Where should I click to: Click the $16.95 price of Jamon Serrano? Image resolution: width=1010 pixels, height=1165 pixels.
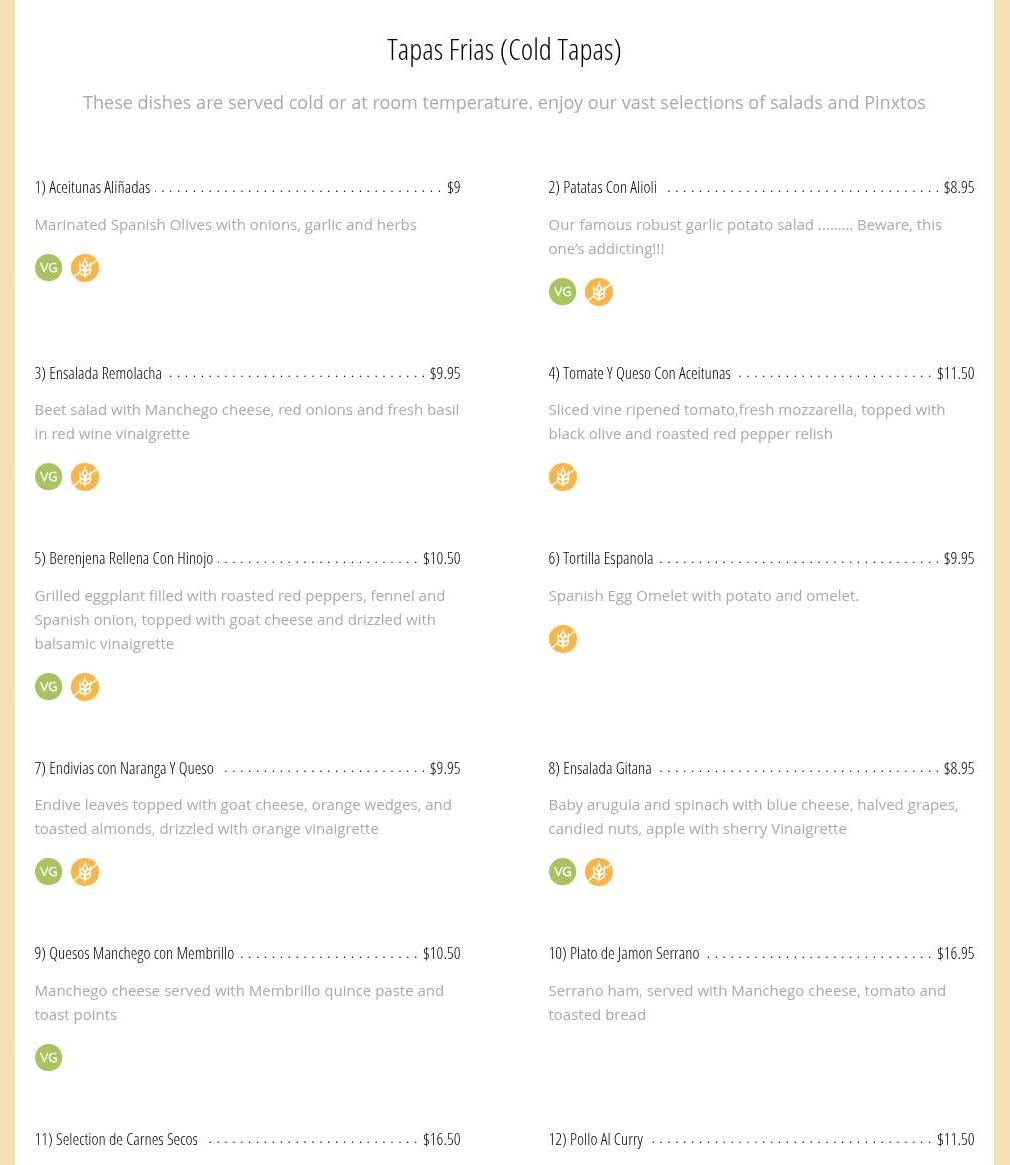click(x=955, y=953)
